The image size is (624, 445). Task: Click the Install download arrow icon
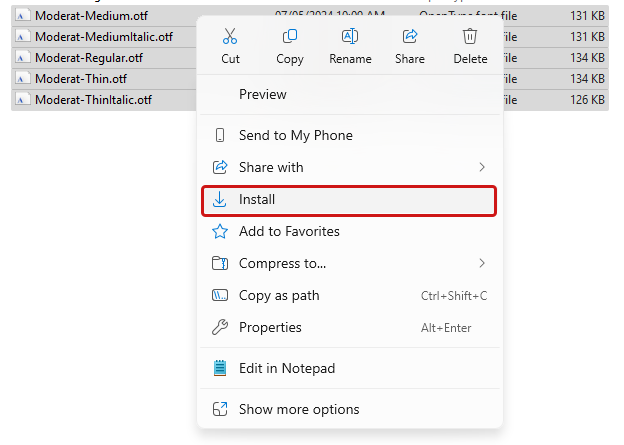[219, 199]
